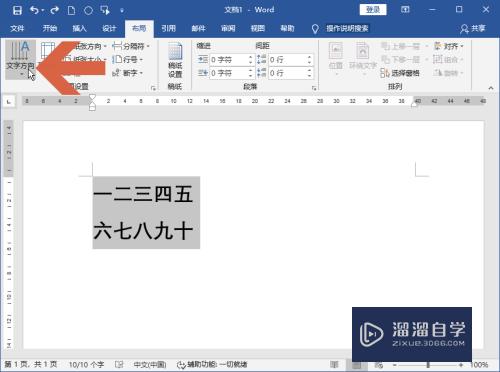
Task: Open the 文件 tab
Action: pos(17,29)
